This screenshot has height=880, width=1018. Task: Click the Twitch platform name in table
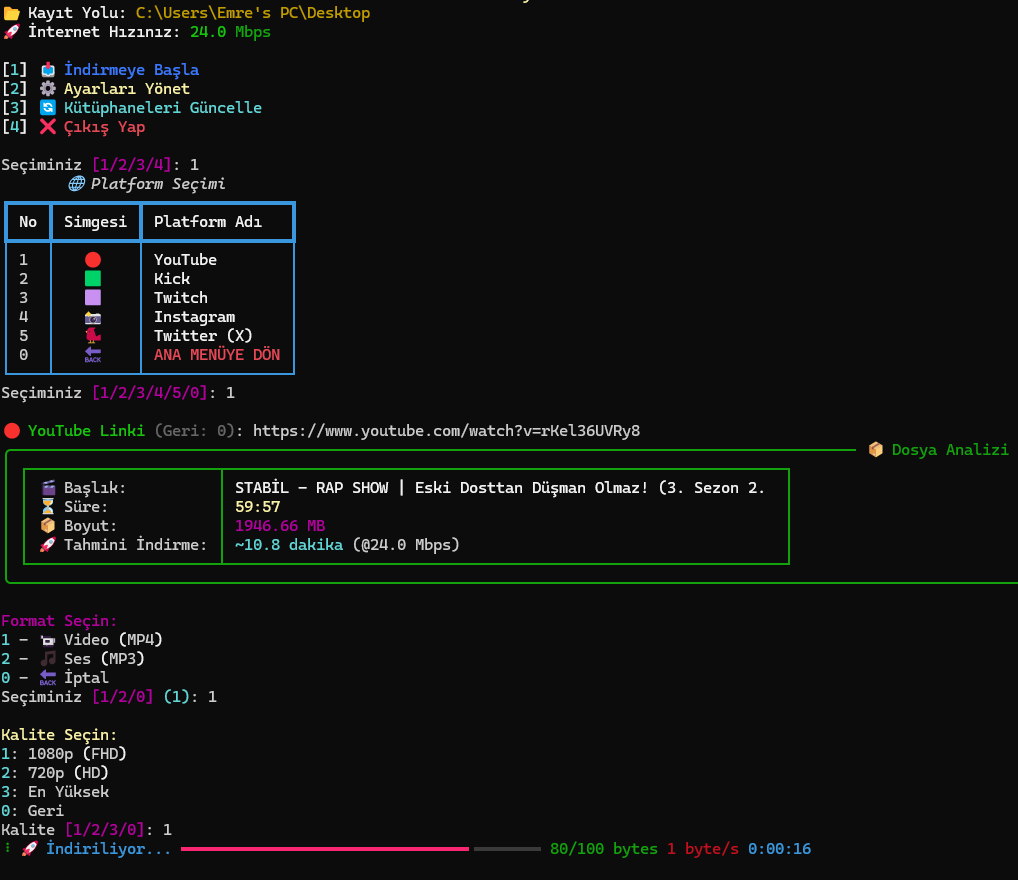coord(180,297)
